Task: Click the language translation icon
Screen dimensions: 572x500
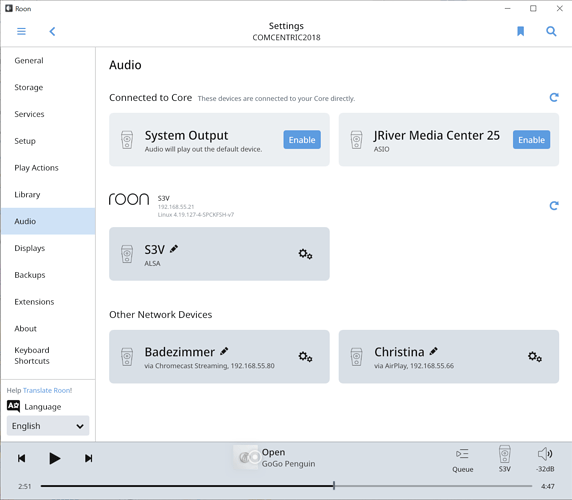Action: coord(13,406)
